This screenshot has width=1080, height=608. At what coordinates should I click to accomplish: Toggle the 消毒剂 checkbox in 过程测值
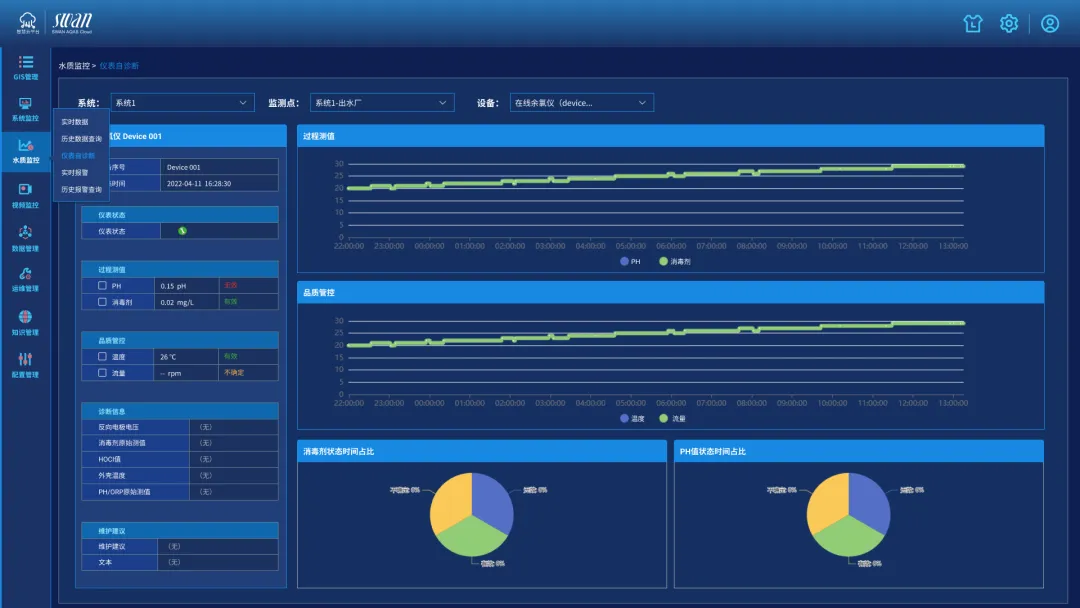102,302
